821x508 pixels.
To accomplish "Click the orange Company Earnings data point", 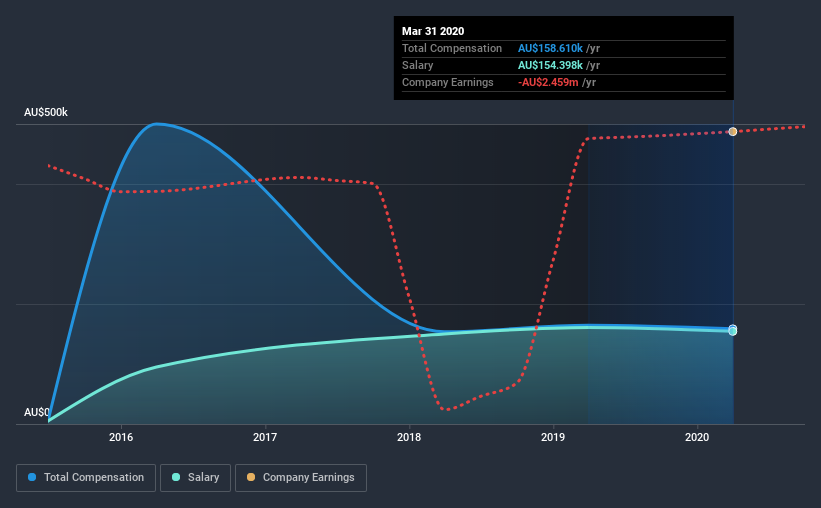I will tap(733, 131).
